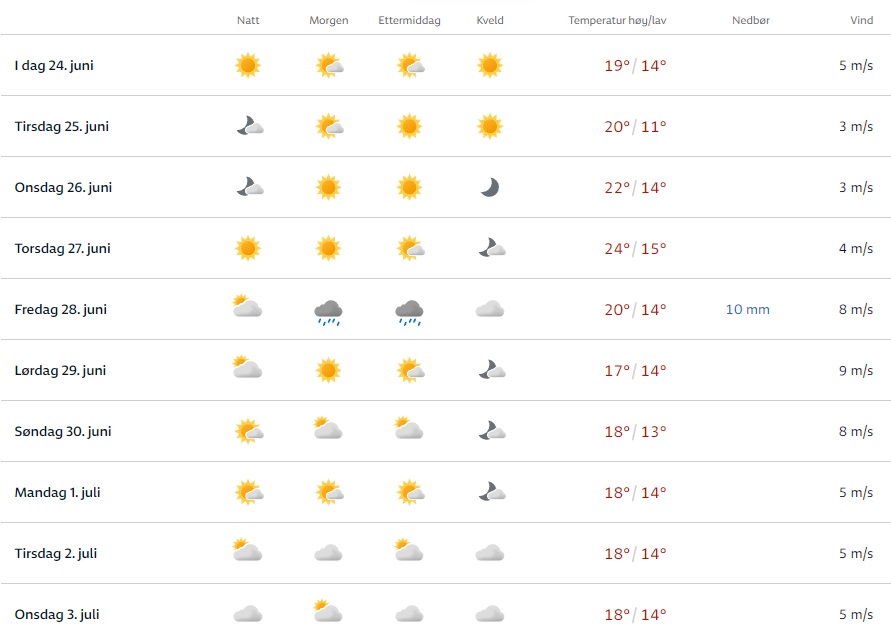Click the 10 mm precipitation value
The image size is (891, 633).
tap(748, 310)
